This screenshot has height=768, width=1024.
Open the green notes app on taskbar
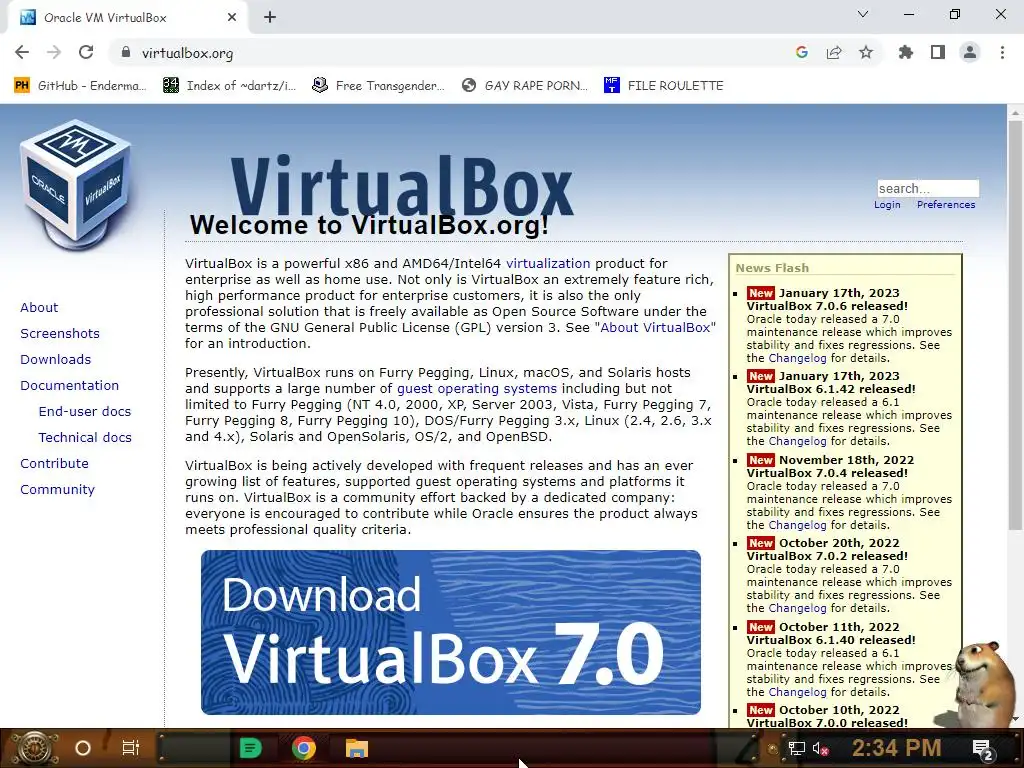(251, 748)
